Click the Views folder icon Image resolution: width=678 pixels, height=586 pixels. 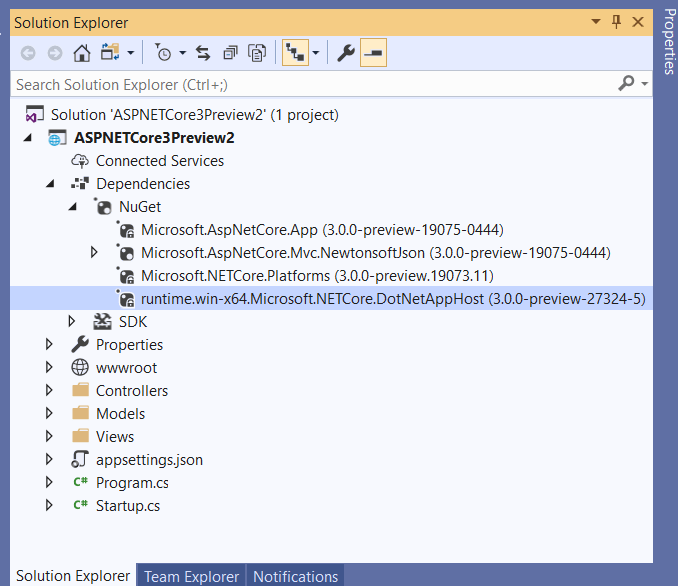(80, 435)
